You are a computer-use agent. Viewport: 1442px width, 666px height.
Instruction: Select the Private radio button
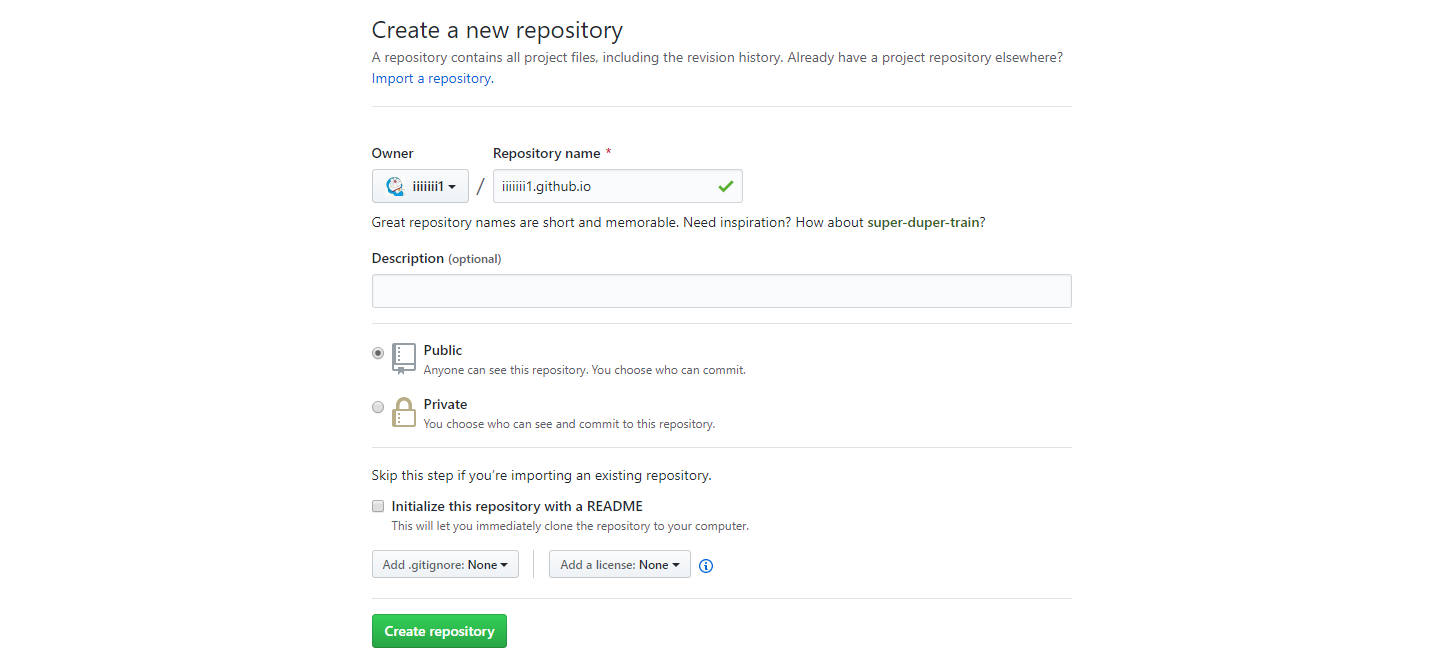coord(378,407)
